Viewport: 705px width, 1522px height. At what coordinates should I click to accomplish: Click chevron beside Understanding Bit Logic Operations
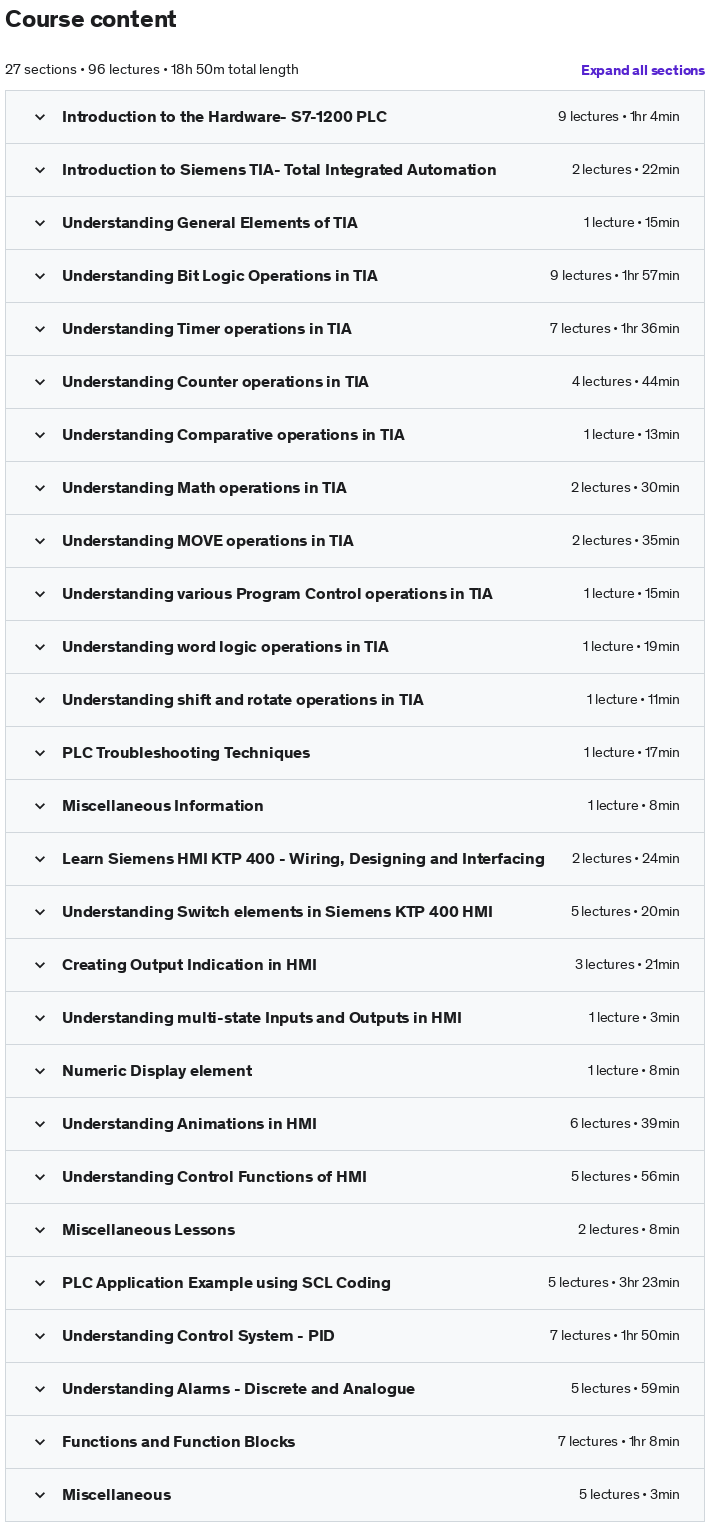pyautogui.click(x=40, y=276)
